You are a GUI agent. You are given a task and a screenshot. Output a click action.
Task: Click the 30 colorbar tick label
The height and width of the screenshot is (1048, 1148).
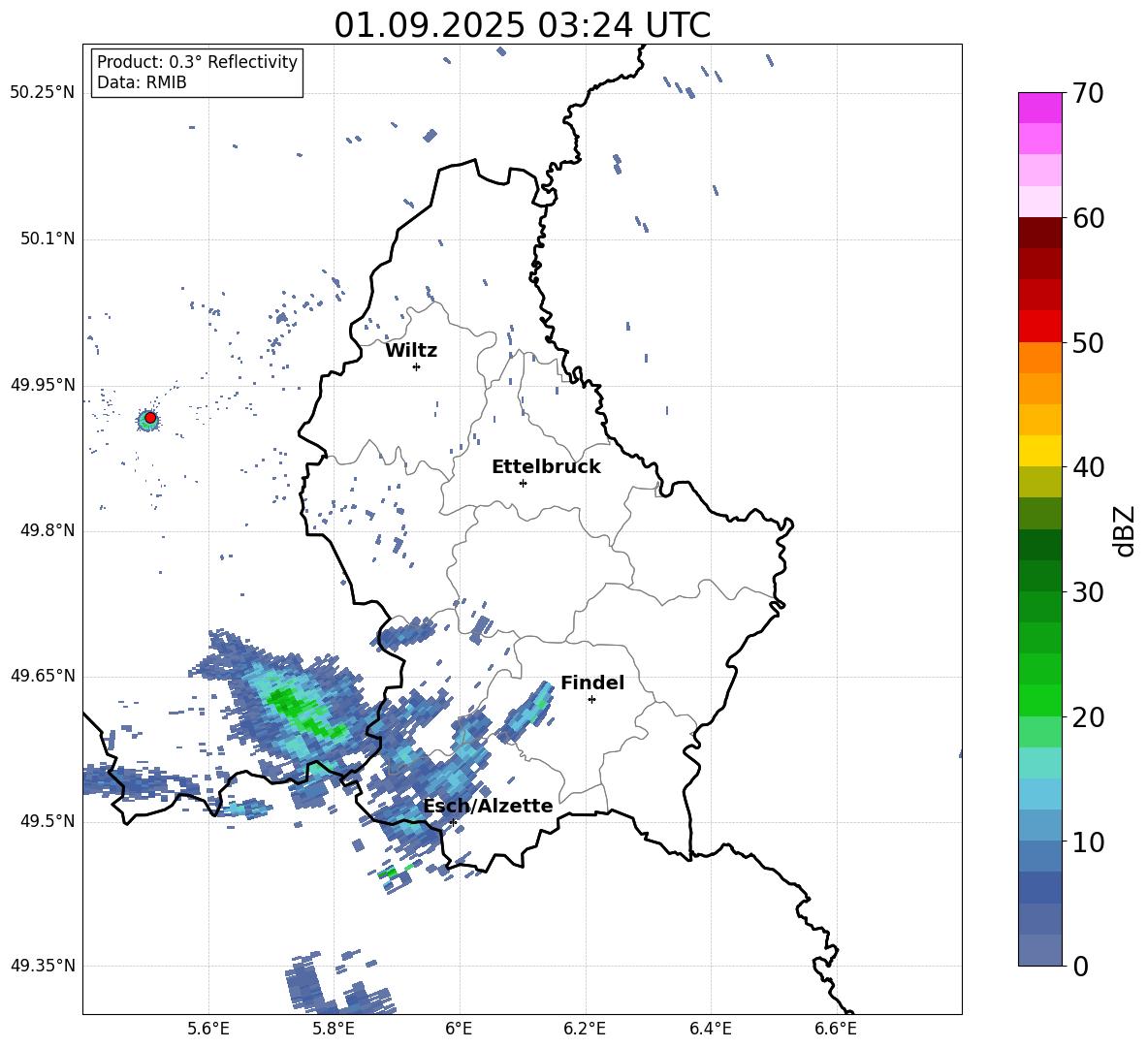click(1088, 592)
